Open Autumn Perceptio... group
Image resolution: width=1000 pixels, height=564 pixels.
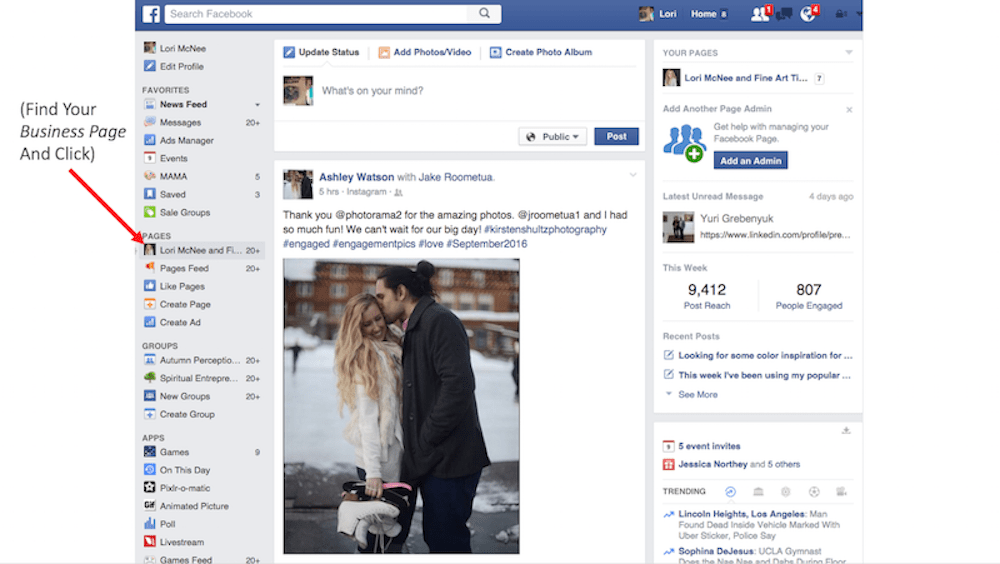pos(202,360)
